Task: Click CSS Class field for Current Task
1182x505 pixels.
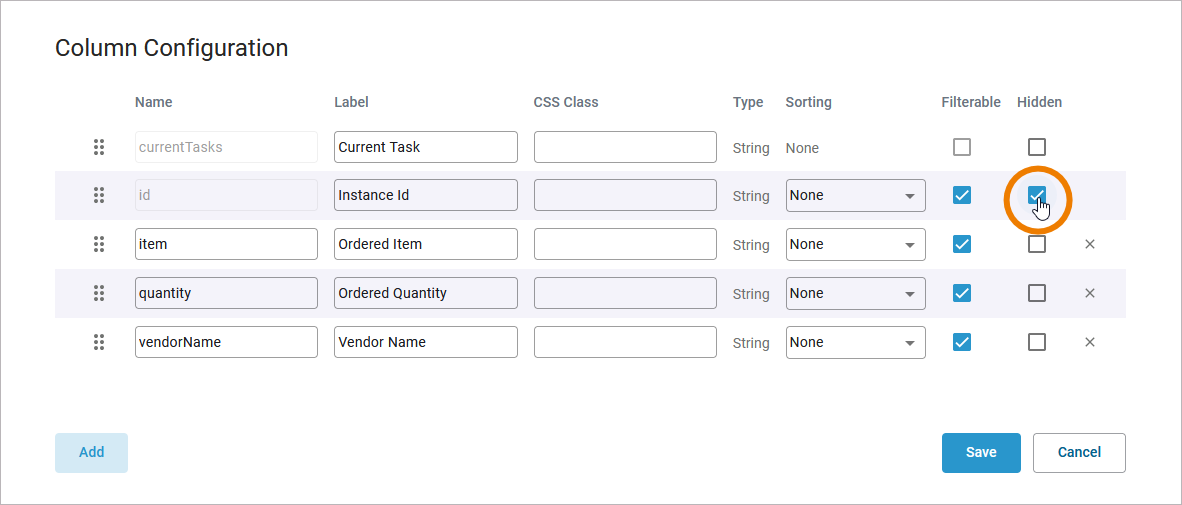Action: click(x=625, y=147)
